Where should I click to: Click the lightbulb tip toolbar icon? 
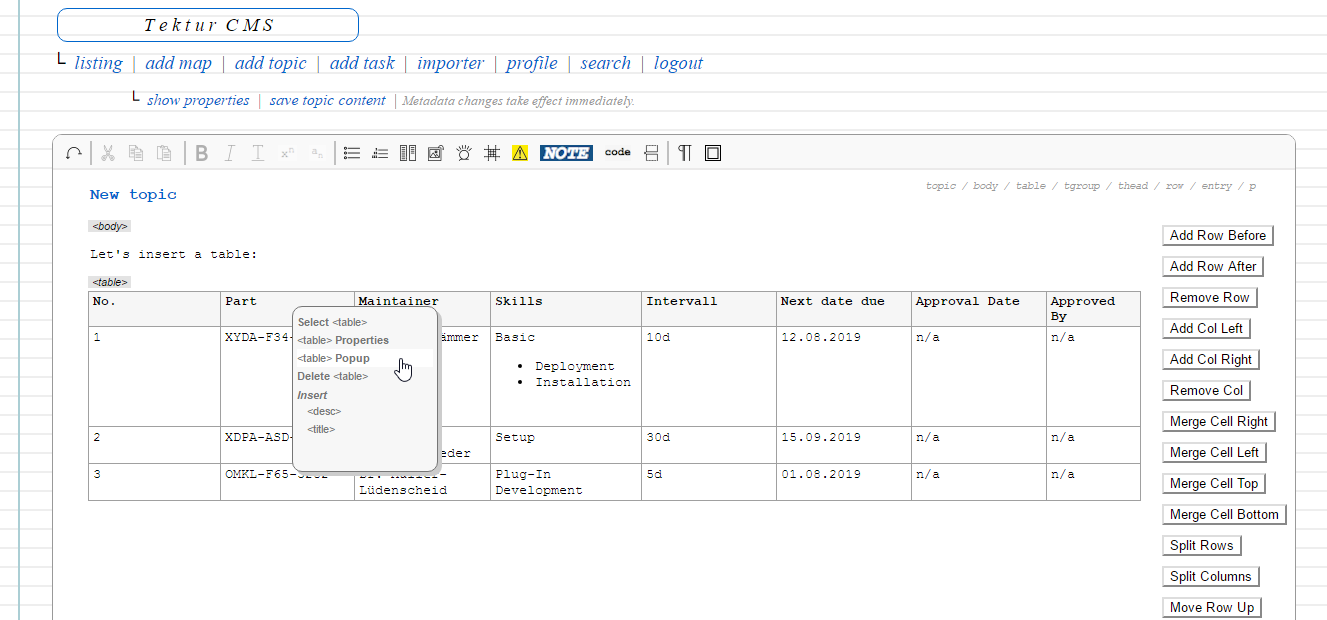pyautogui.click(x=463, y=153)
